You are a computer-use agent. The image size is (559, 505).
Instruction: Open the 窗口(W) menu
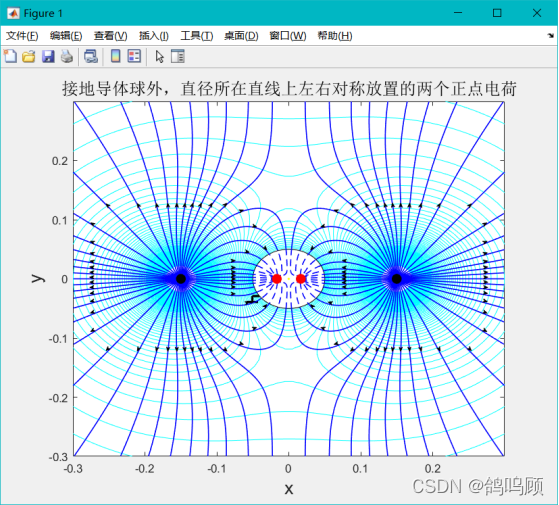click(x=288, y=36)
